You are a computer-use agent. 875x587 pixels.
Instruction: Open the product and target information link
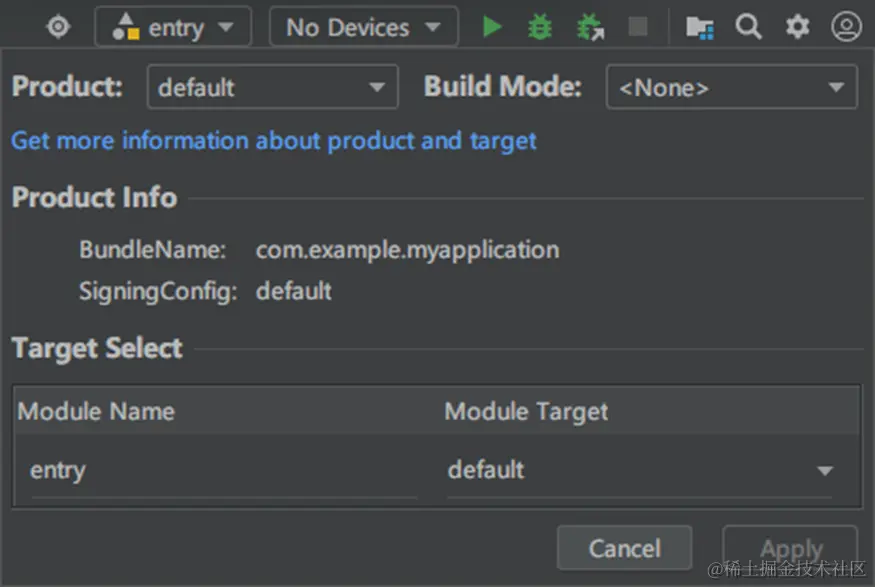[274, 141]
